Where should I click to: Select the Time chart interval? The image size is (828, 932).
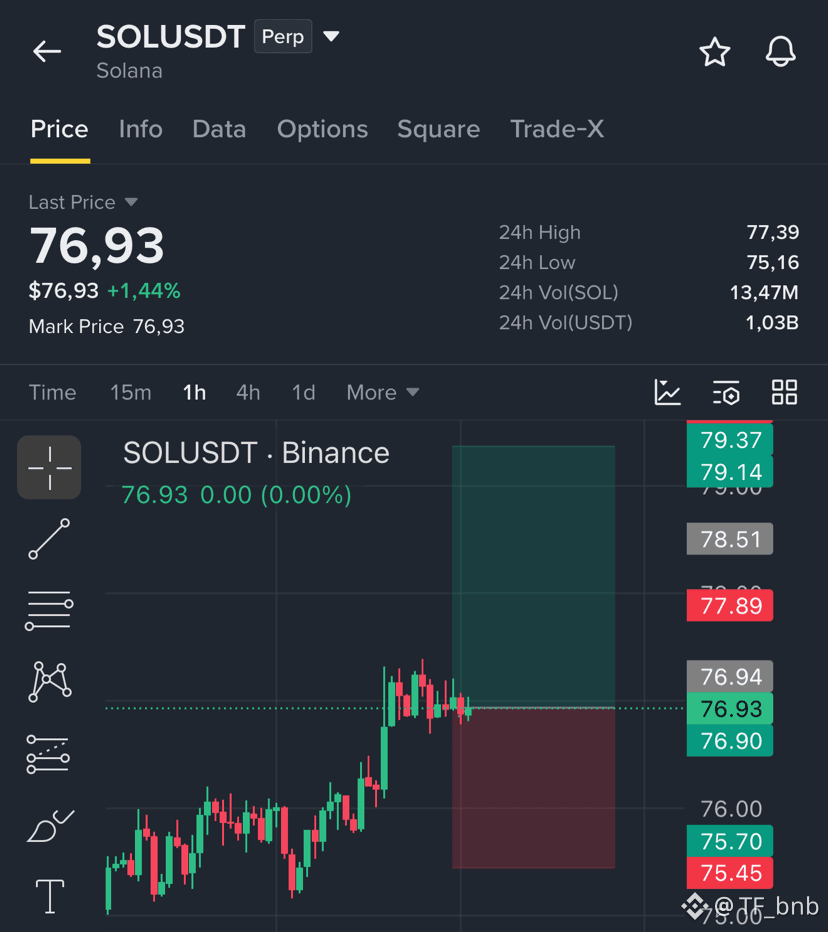click(52, 392)
